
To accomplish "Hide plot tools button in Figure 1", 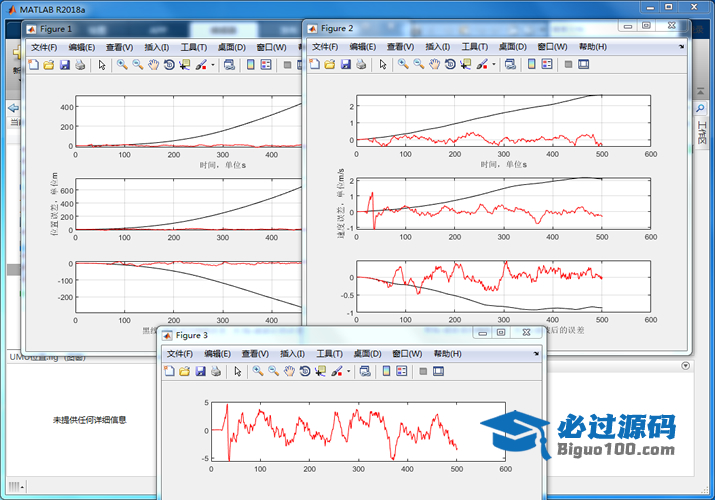I will (x=285, y=64).
